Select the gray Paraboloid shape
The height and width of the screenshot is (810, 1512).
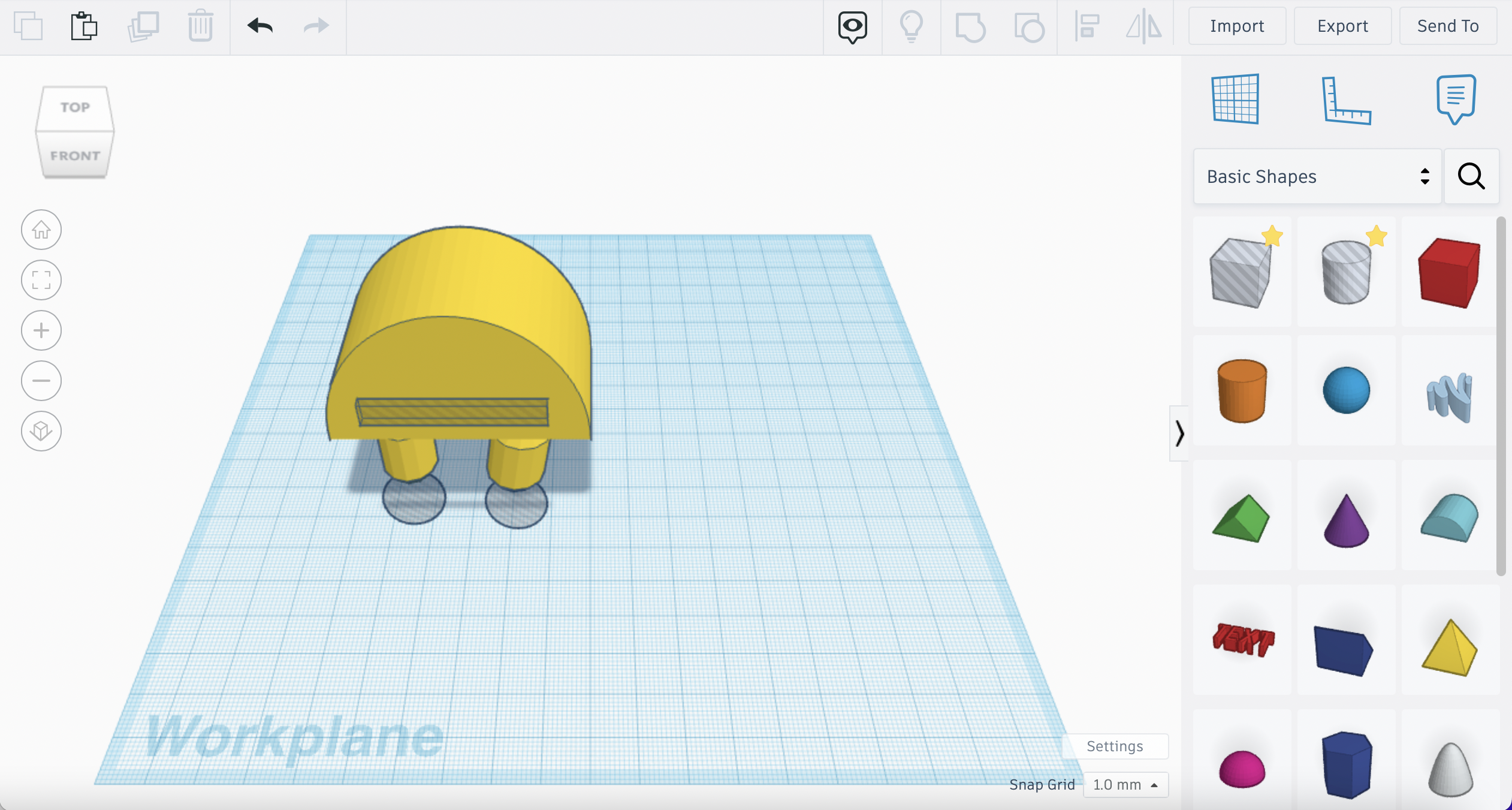[1450, 769]
